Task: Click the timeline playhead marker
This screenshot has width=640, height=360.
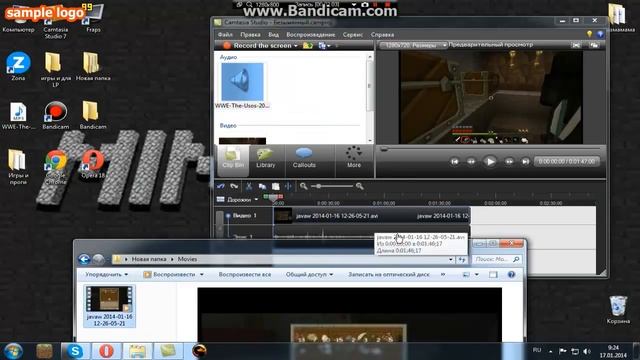Action: [273, 198]
